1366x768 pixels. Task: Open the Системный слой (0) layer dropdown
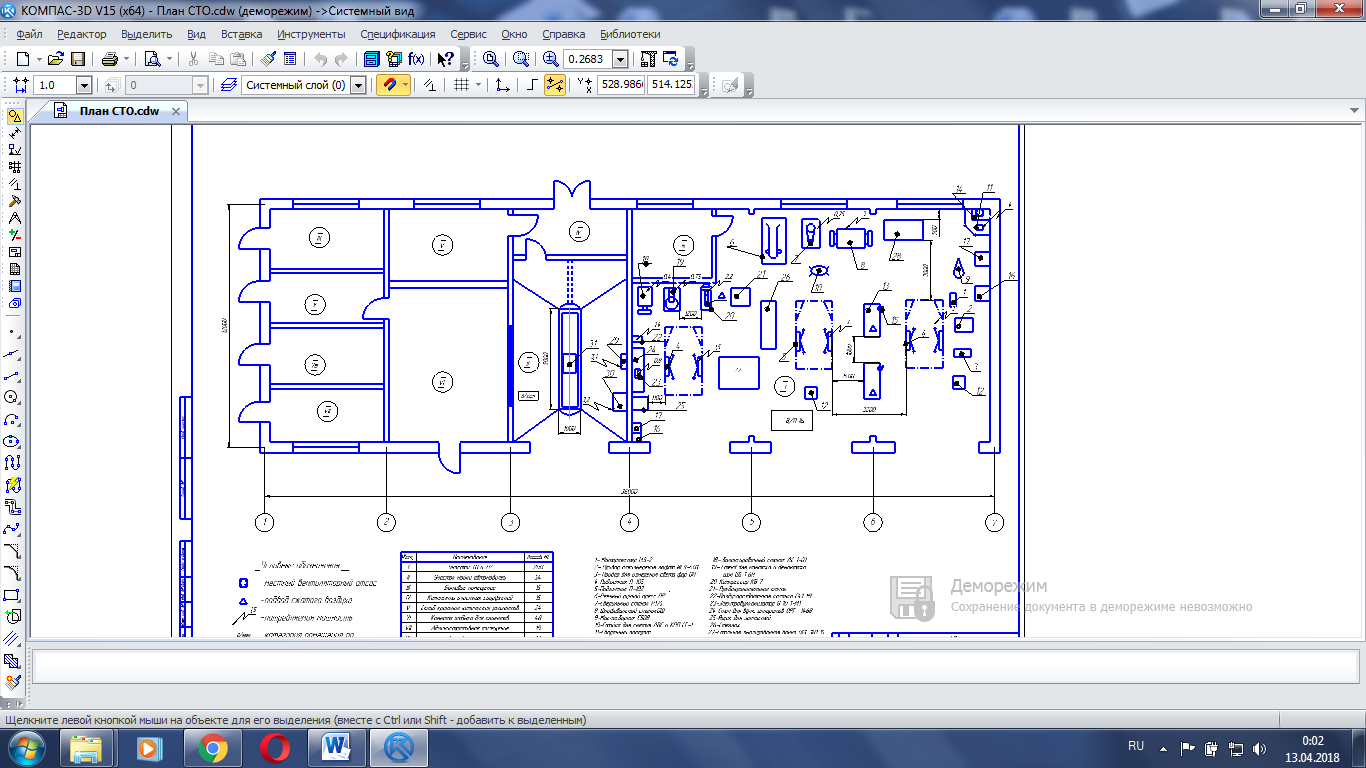359,86
